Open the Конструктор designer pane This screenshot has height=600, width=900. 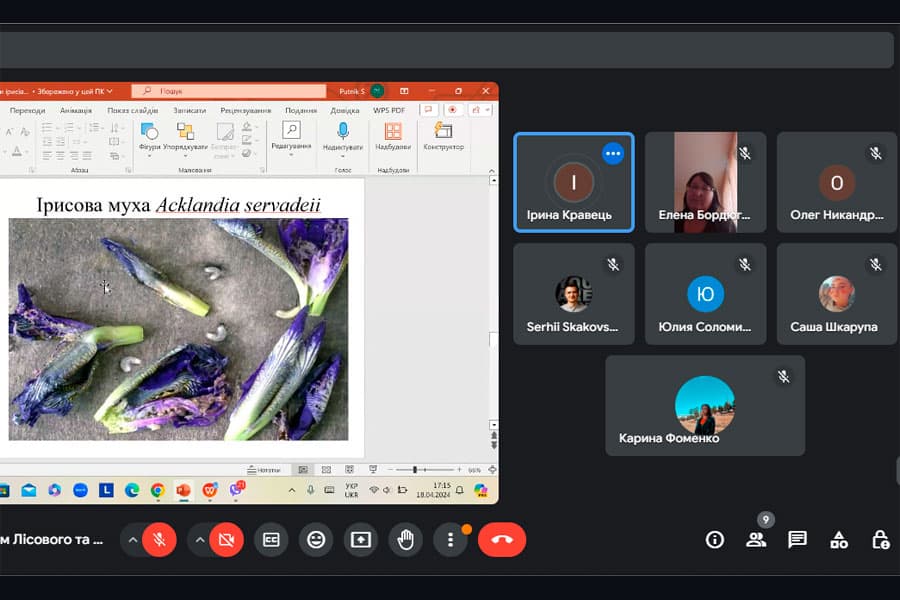(443, 137)
